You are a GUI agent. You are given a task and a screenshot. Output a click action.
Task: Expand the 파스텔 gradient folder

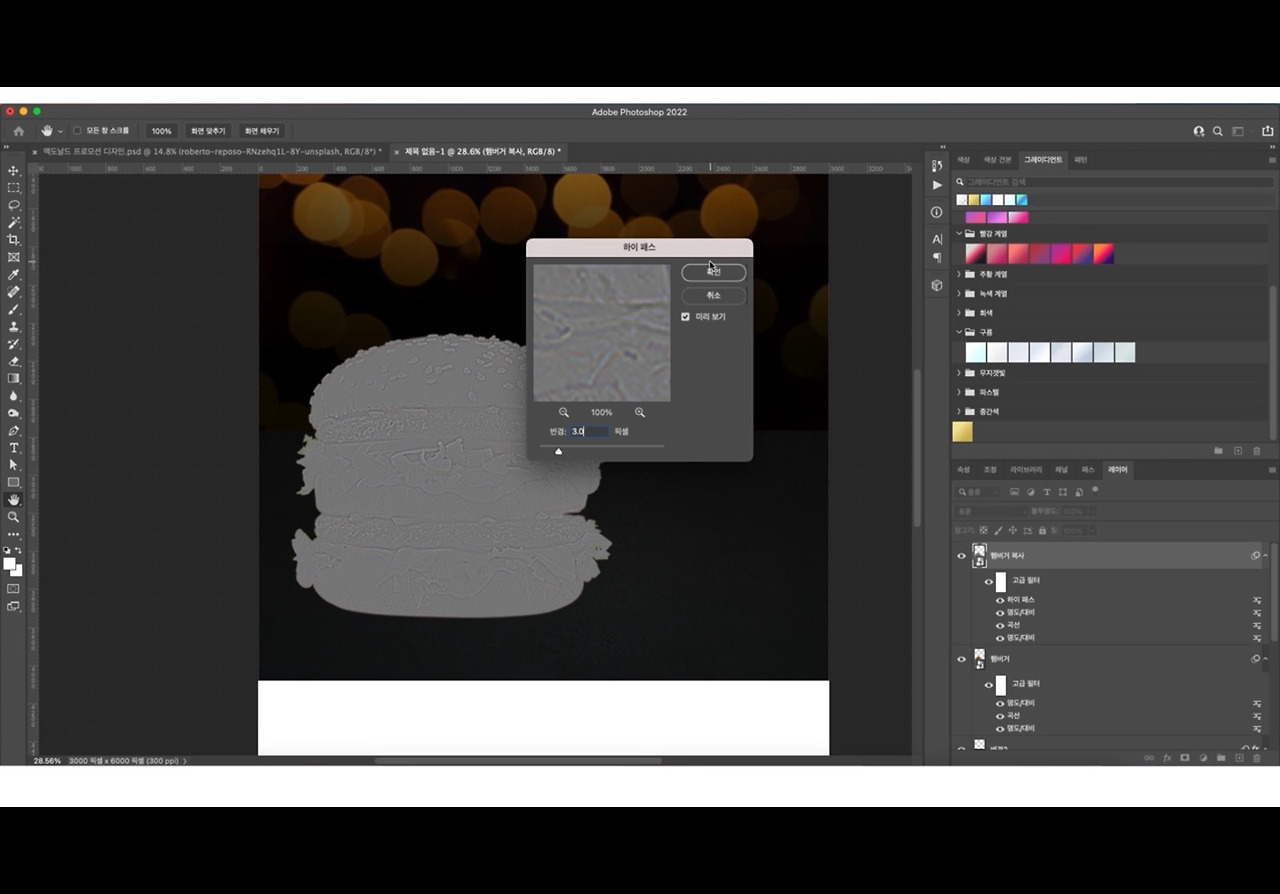click(959, 392)
